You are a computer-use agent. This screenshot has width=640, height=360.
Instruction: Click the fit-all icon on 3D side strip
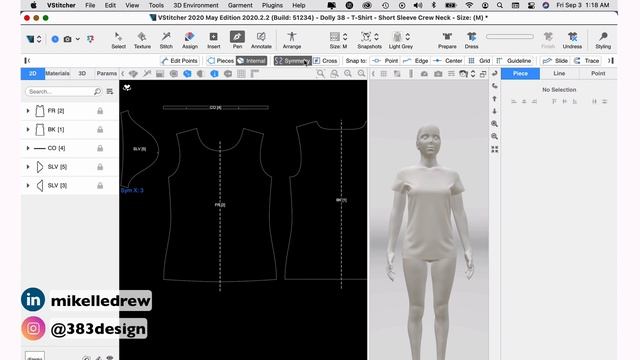click(494, 149)
